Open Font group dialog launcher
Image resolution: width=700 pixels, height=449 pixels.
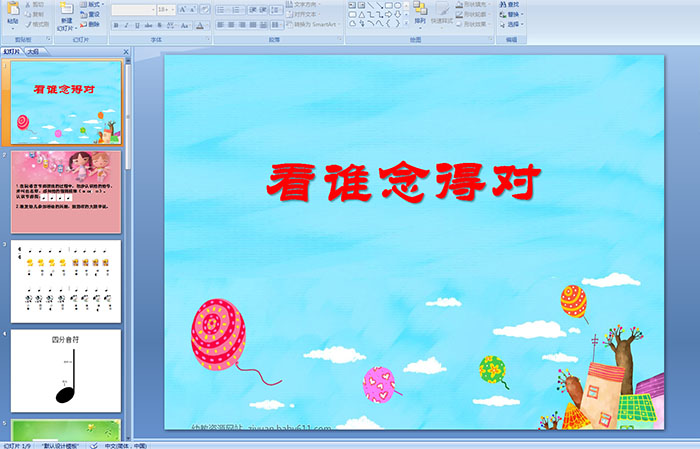pyautogui.click(x=208, y=39)
